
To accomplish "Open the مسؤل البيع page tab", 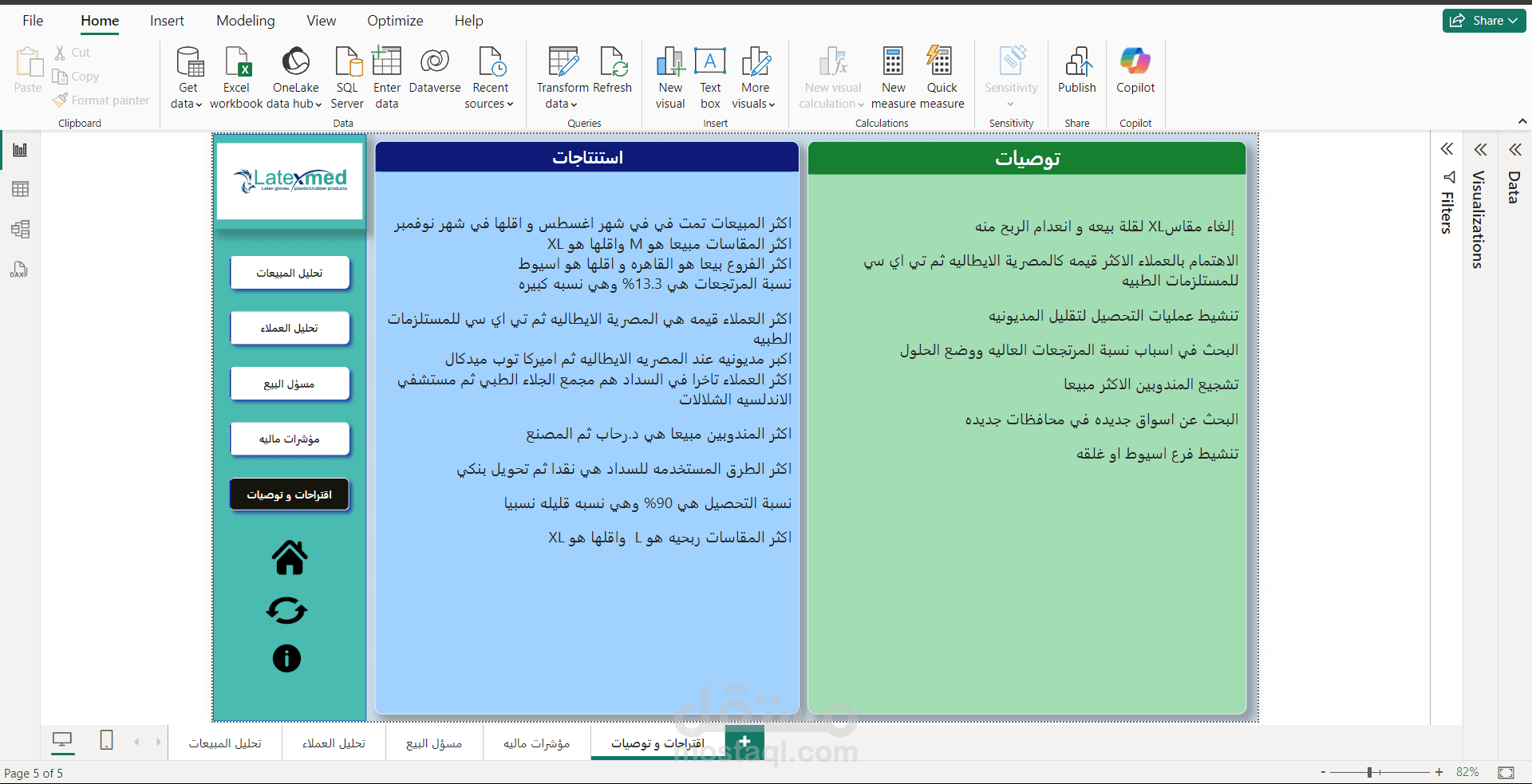I will point(434,743).
